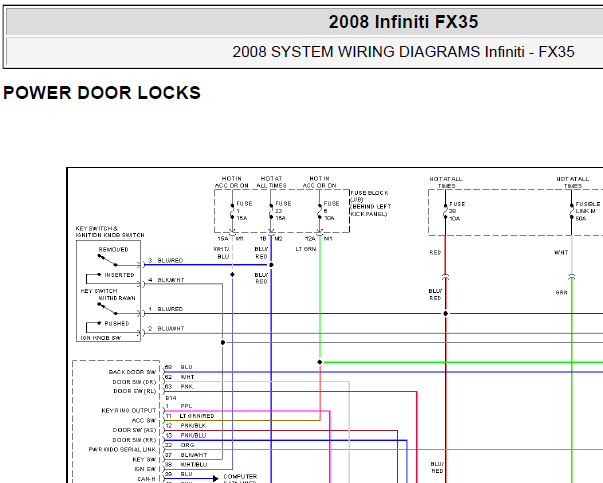The width and height of the screenshot is (603, 483).
Task: Click the 'WHT/BLU' label under fuse 1
Action: pos(222,253)
